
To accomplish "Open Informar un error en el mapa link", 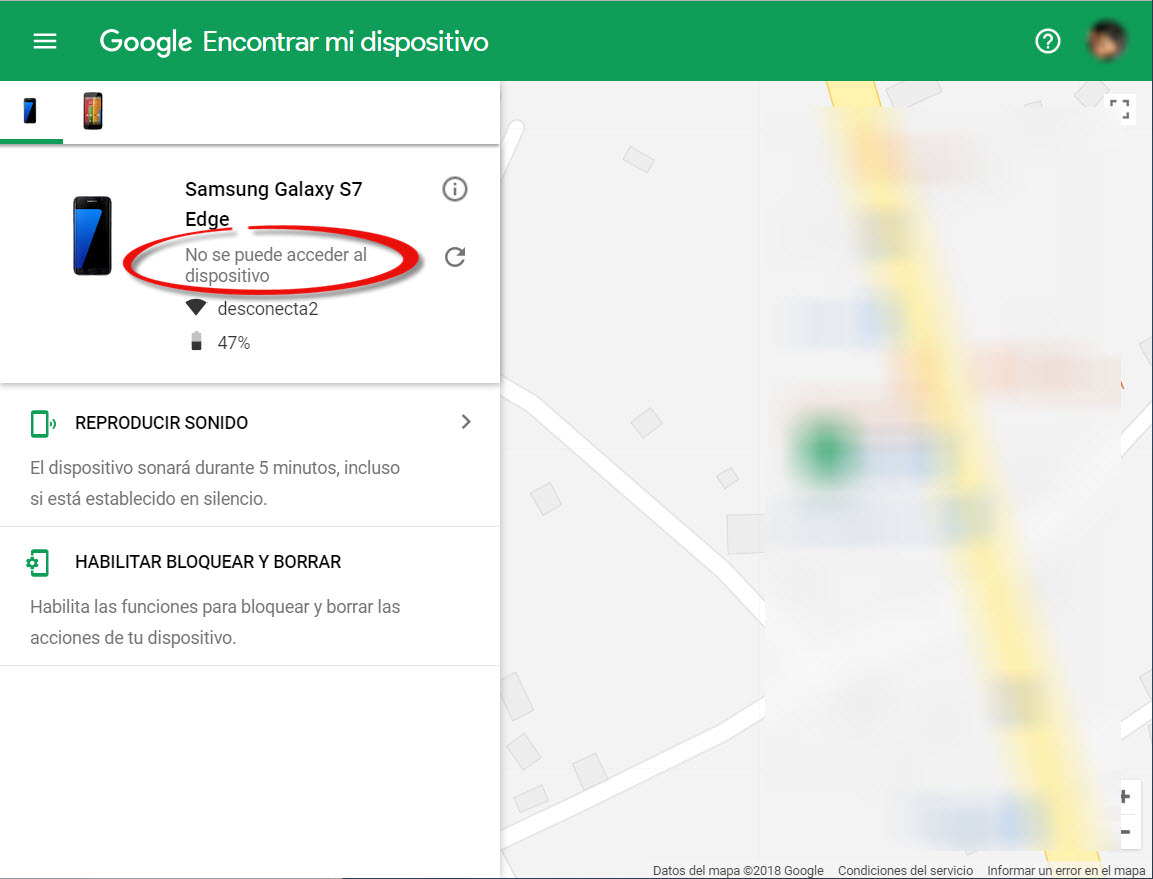I will click(1066, 870).
